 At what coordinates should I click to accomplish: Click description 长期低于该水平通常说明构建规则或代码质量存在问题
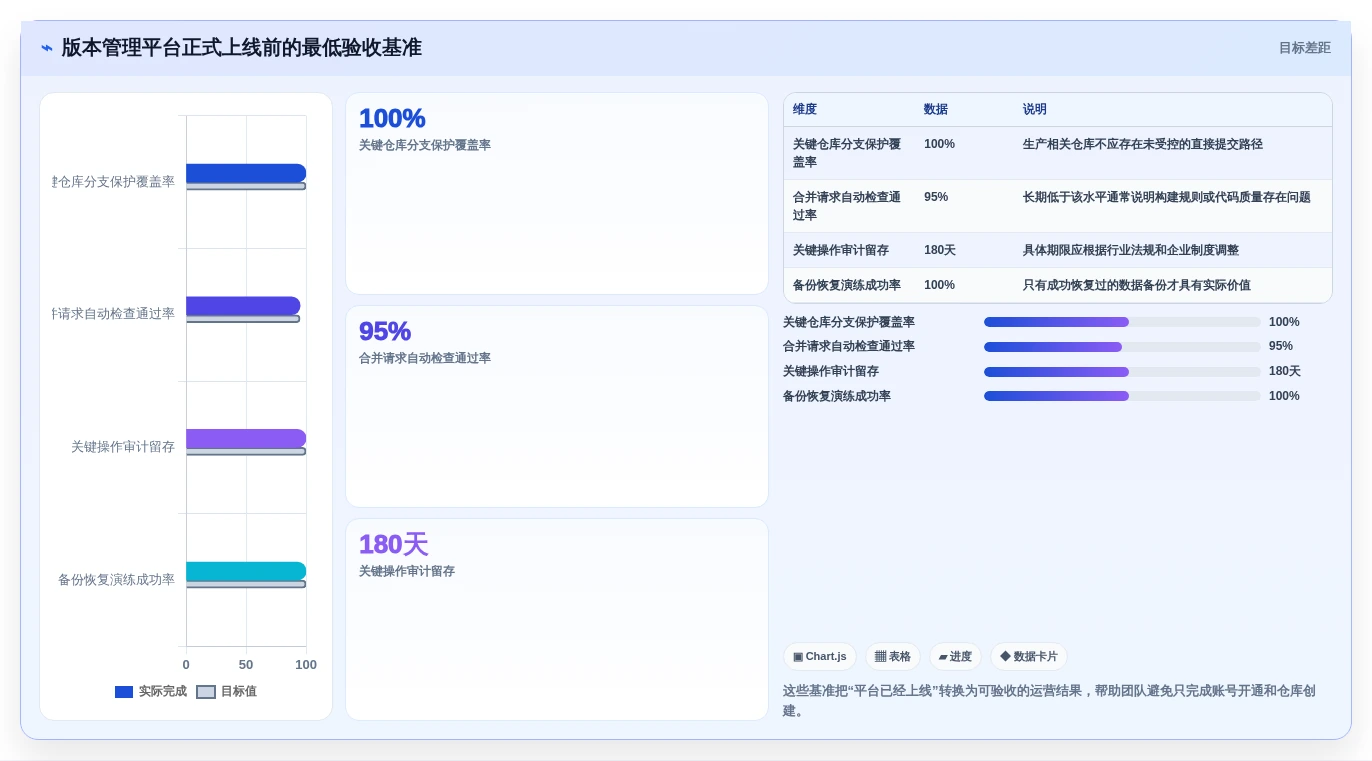[x=1167, y=198]
